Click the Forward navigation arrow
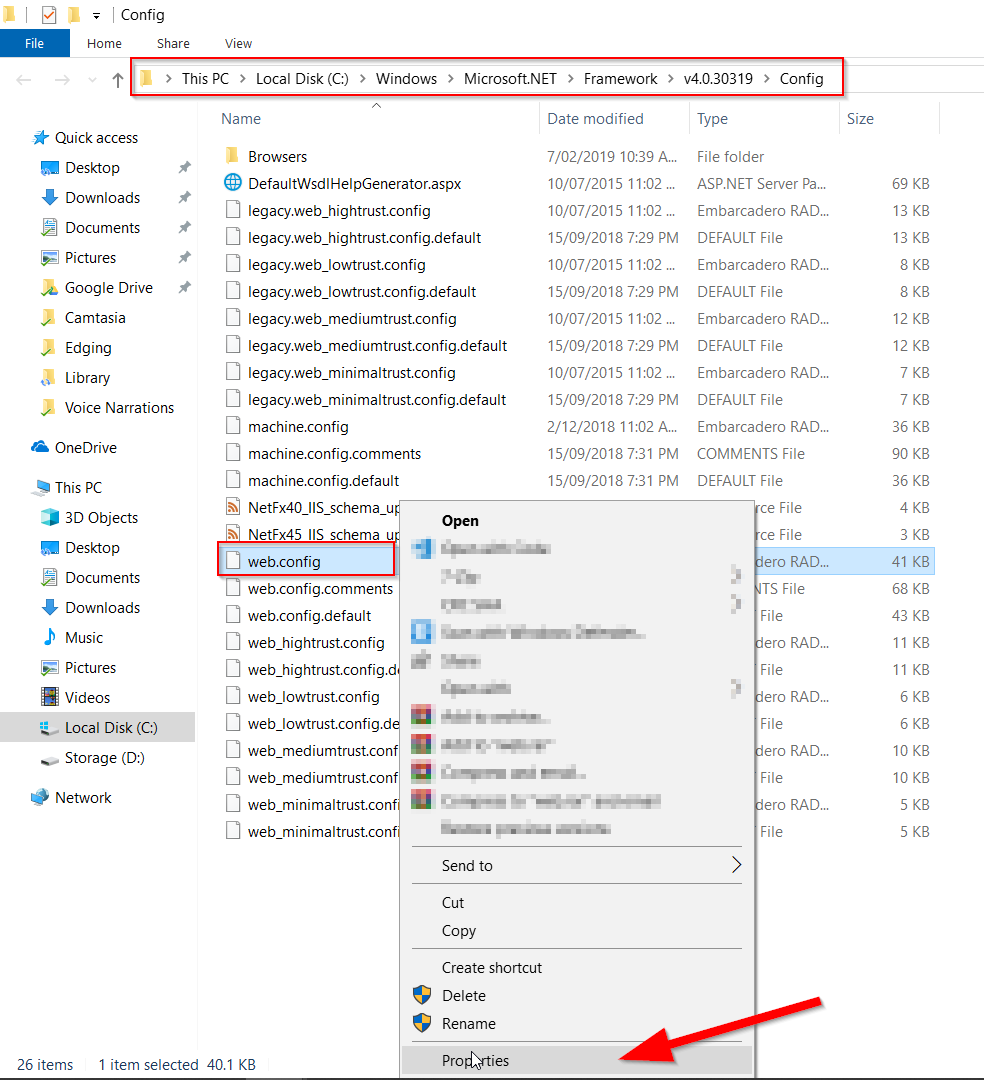 [x=62, y=80]
